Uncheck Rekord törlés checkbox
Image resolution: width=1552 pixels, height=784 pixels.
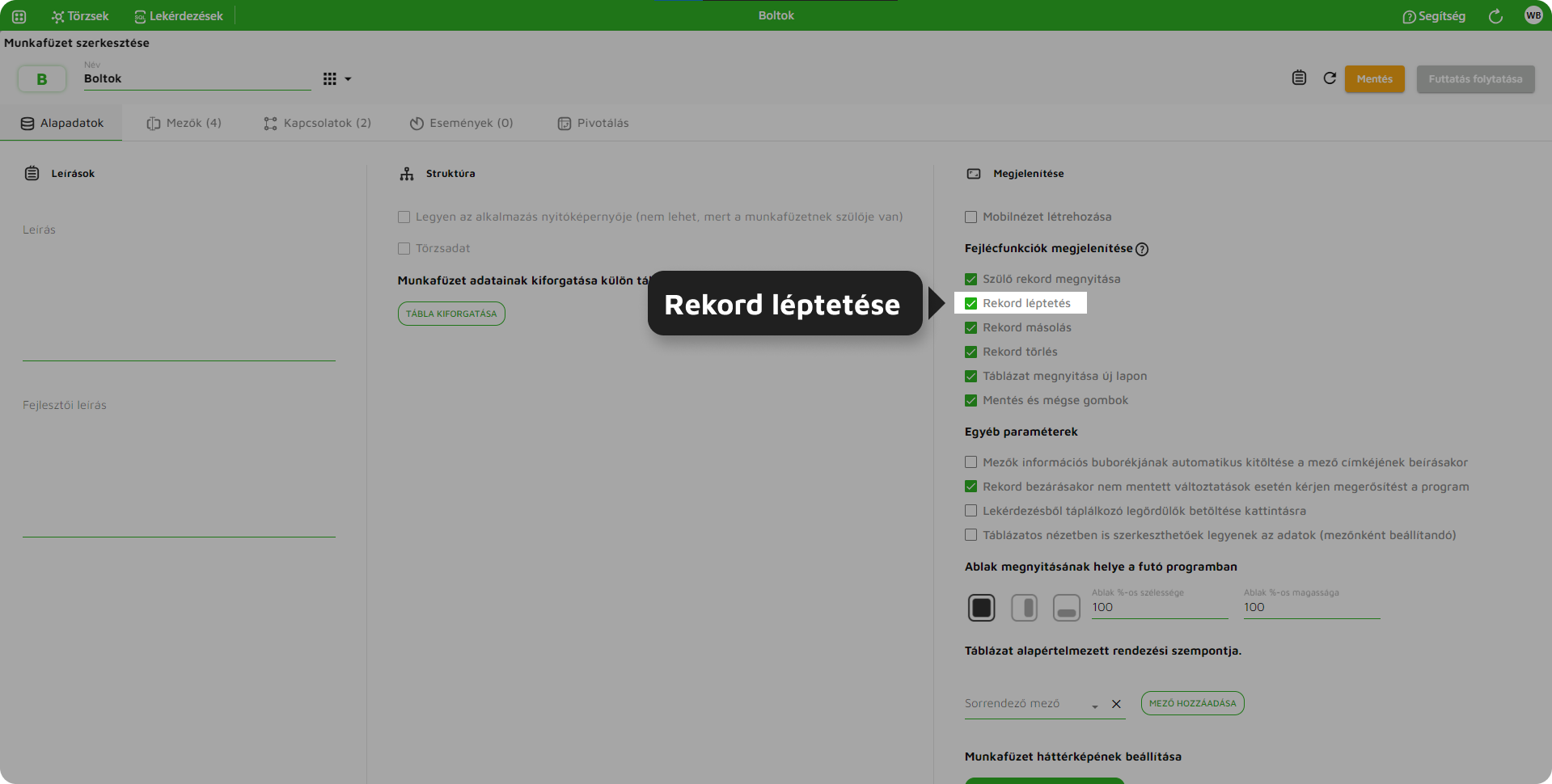pyautogui.click(x=971, y=352)
